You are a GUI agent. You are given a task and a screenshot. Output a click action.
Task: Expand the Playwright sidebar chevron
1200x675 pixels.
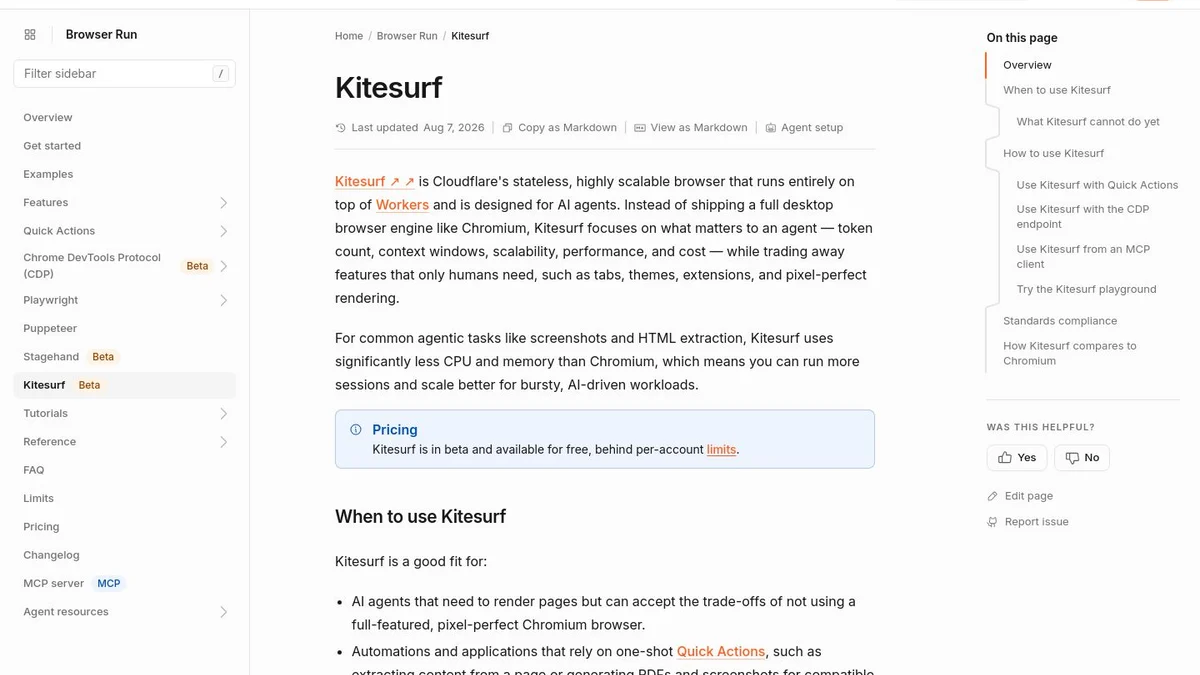[224, 300]
